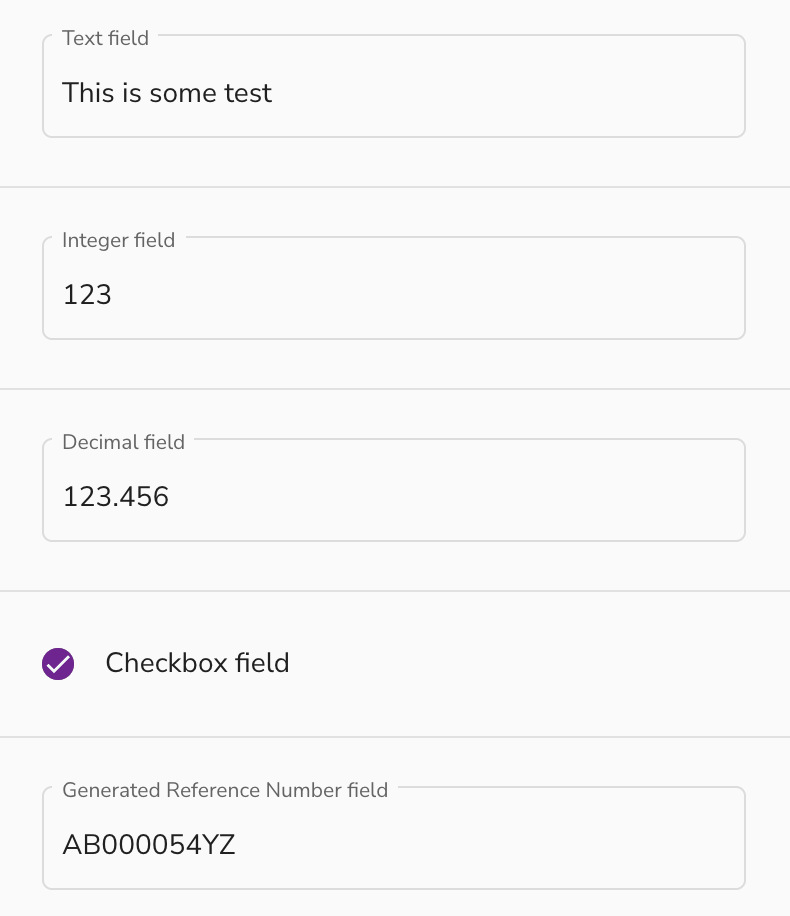
Task: Click the value 123 in Integer field
Action: (87, 294)
